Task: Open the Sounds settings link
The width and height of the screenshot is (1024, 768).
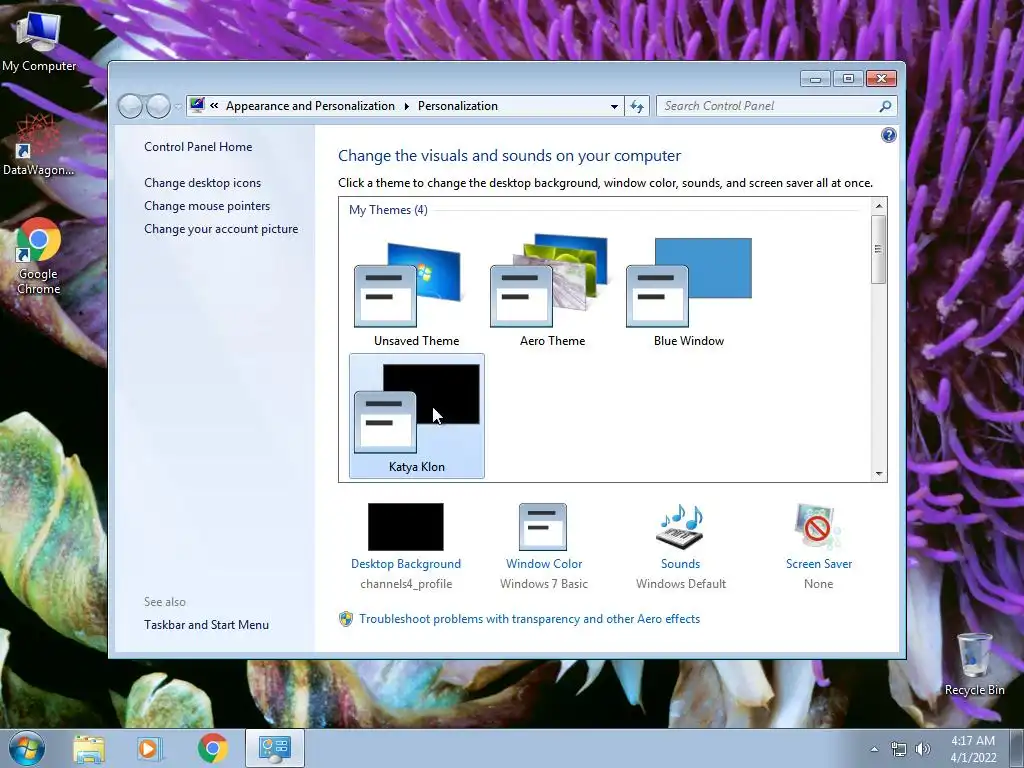Action: 680,564
